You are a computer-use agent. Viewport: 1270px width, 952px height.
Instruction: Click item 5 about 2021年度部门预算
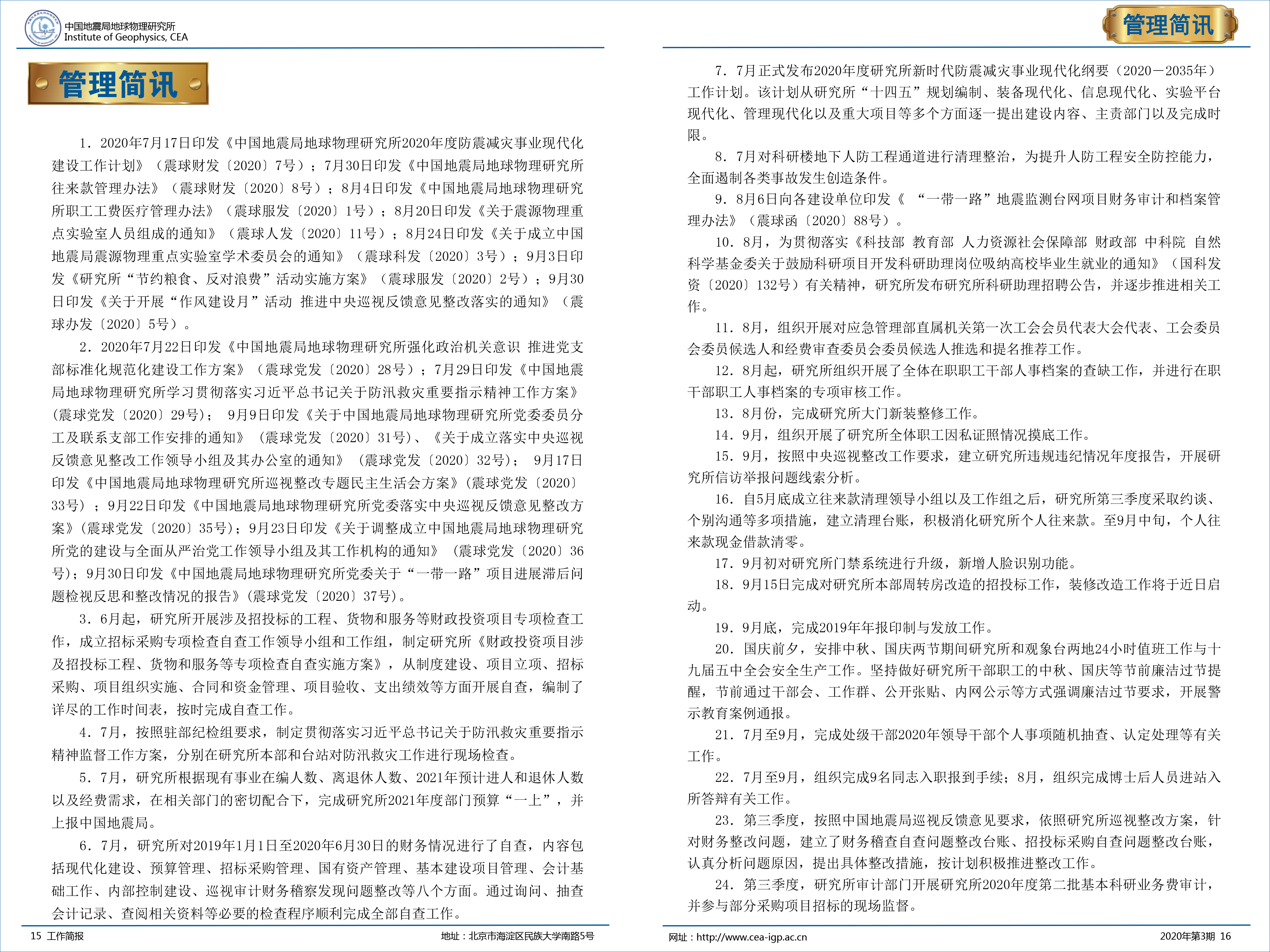[317, 800]
